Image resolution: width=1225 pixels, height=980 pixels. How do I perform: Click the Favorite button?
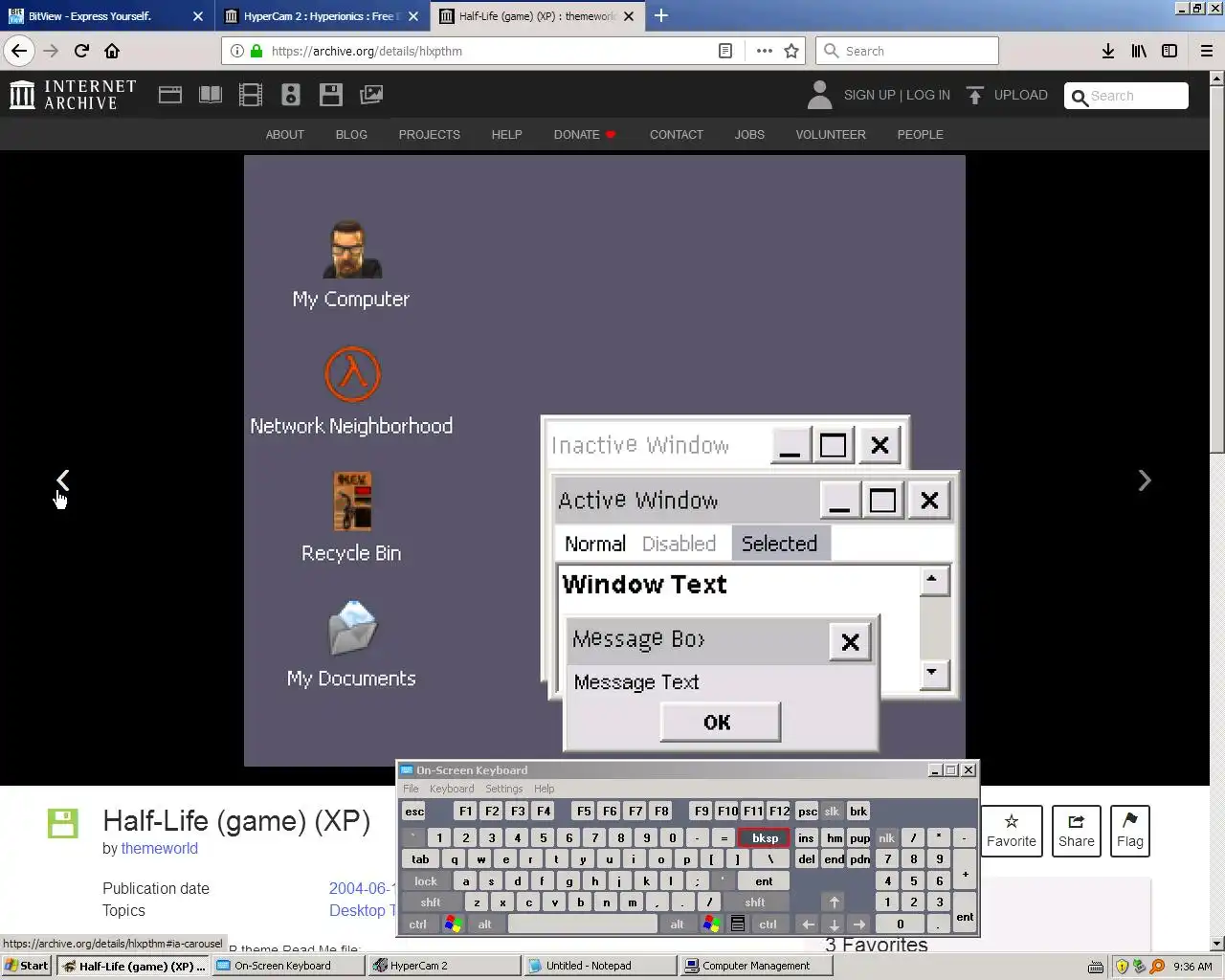click(x=1012, y=831)
